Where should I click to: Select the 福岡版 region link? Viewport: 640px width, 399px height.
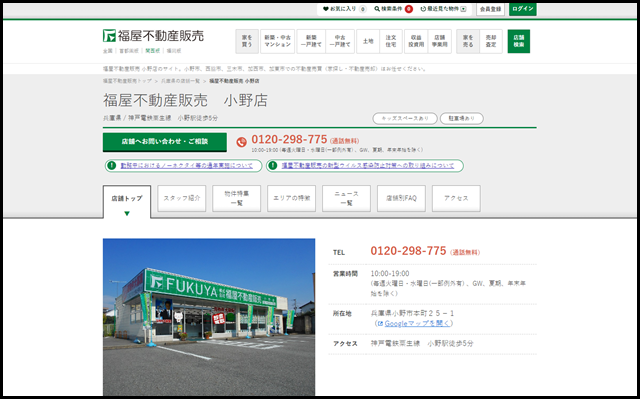click(174, 51)
